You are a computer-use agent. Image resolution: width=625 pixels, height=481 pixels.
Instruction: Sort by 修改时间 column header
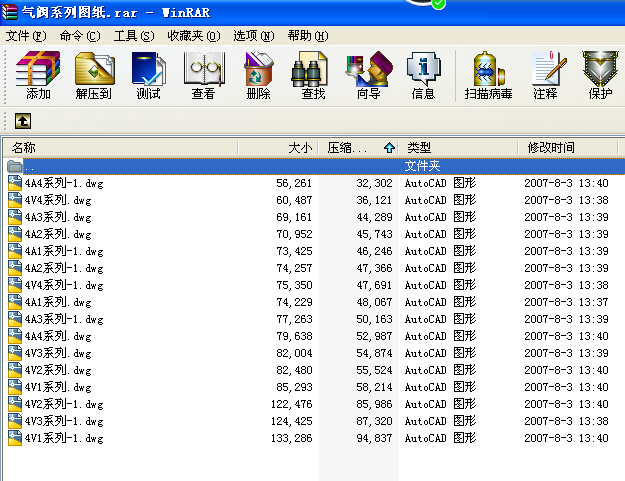click(568, 148)
